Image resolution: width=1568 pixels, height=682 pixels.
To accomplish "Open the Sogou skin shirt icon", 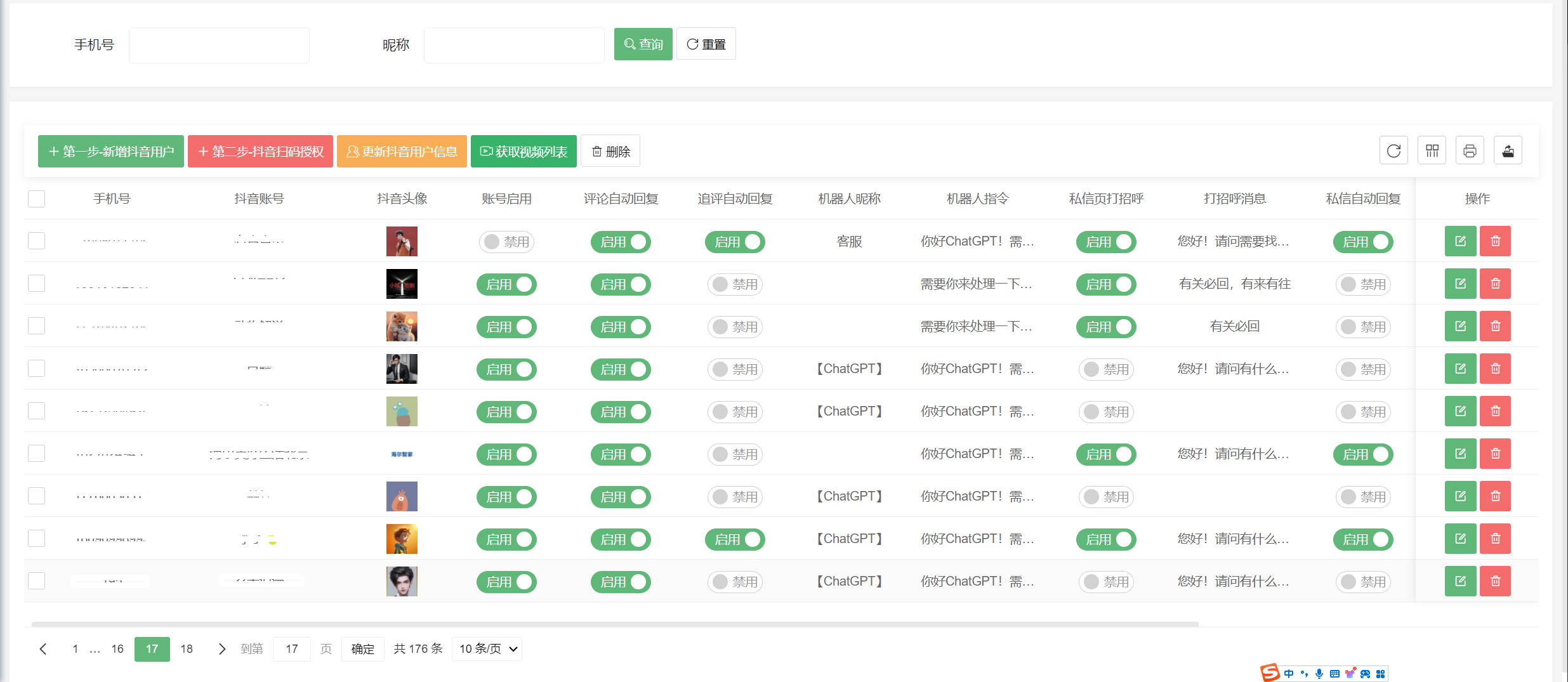I will coord(1350,673).
